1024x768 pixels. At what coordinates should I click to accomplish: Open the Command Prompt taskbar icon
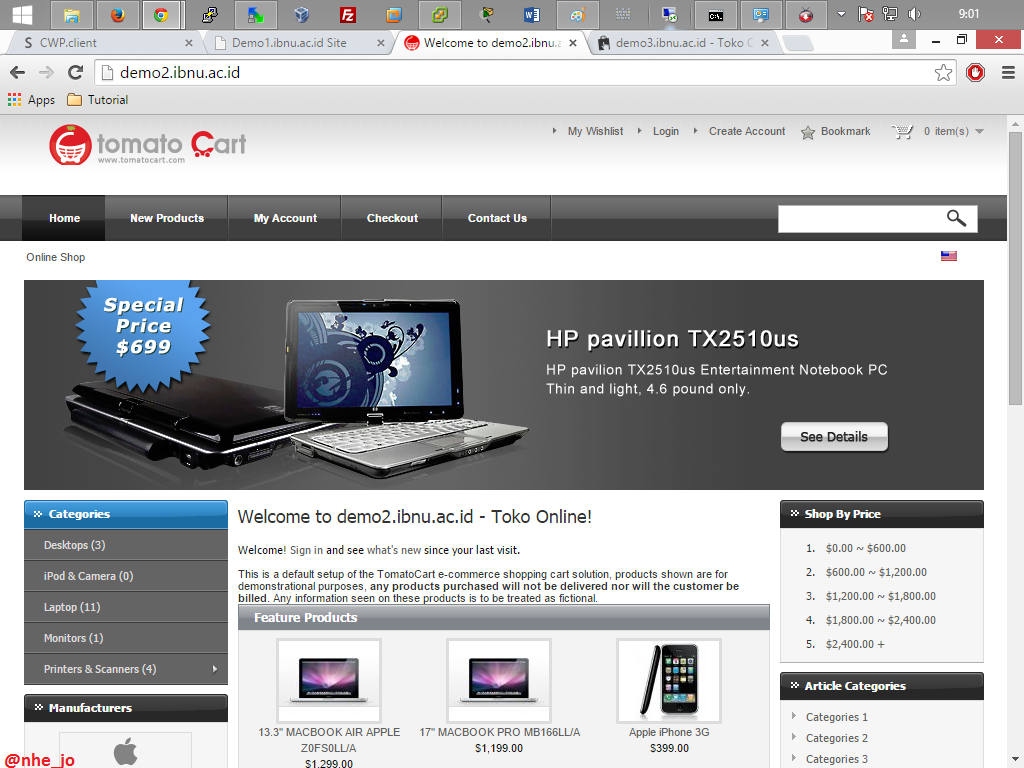coord(715,14)
